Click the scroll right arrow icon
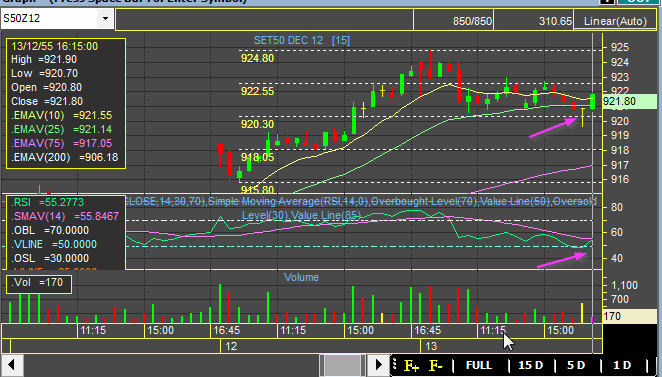Image resolution: width=662 pixels, height=377 pixels. click(378, 365)
